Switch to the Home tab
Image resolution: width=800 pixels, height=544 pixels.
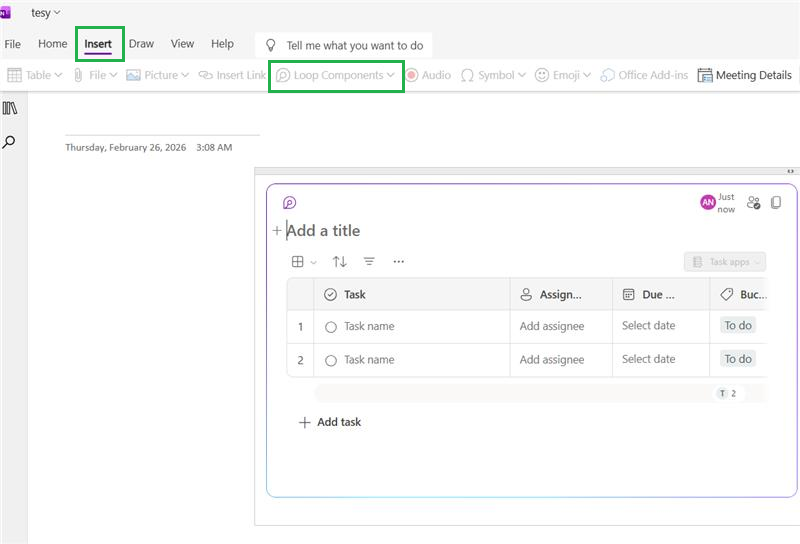tap(53, 44)
